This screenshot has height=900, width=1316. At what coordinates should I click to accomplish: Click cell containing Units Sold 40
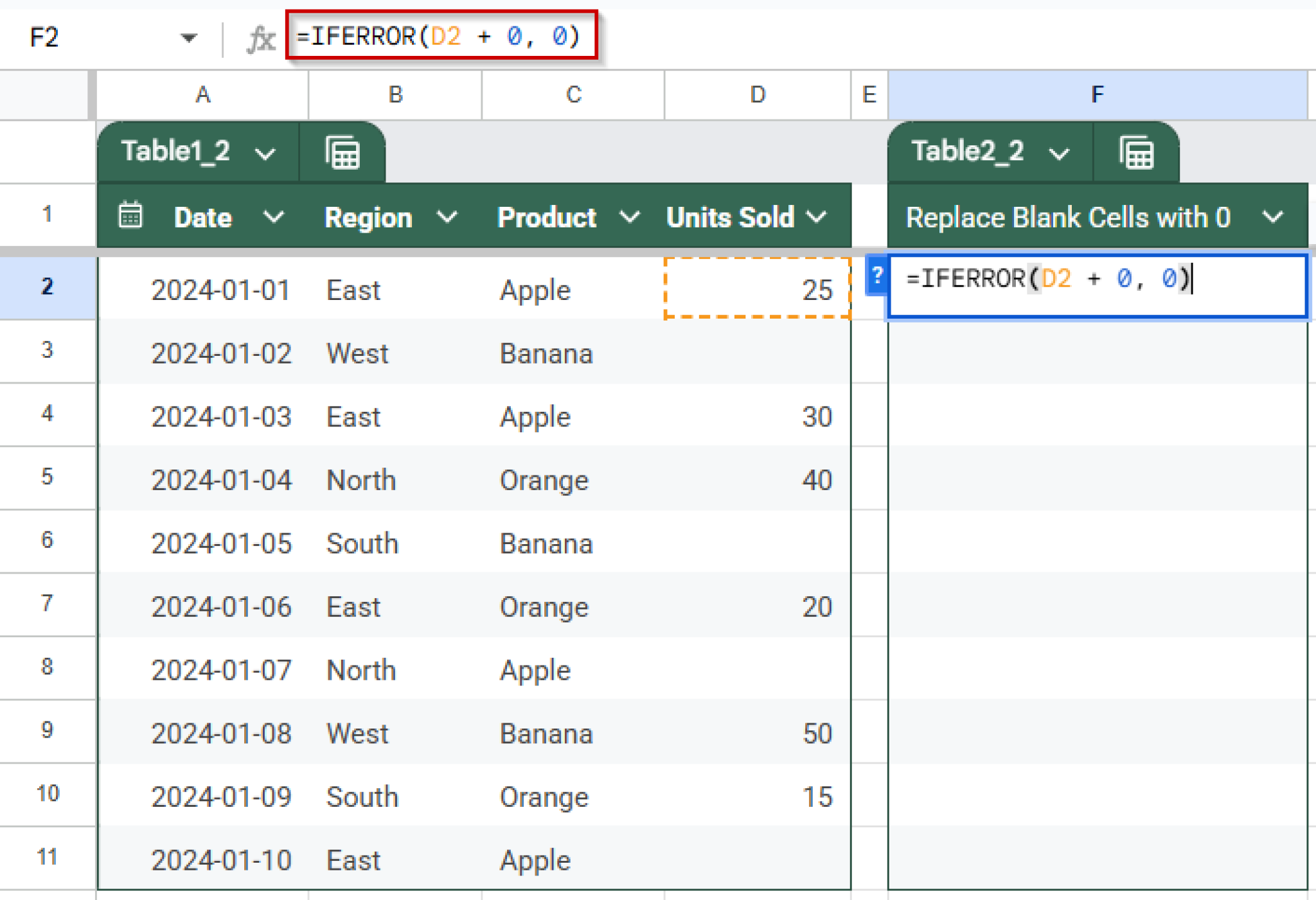[x=758, y=479]
